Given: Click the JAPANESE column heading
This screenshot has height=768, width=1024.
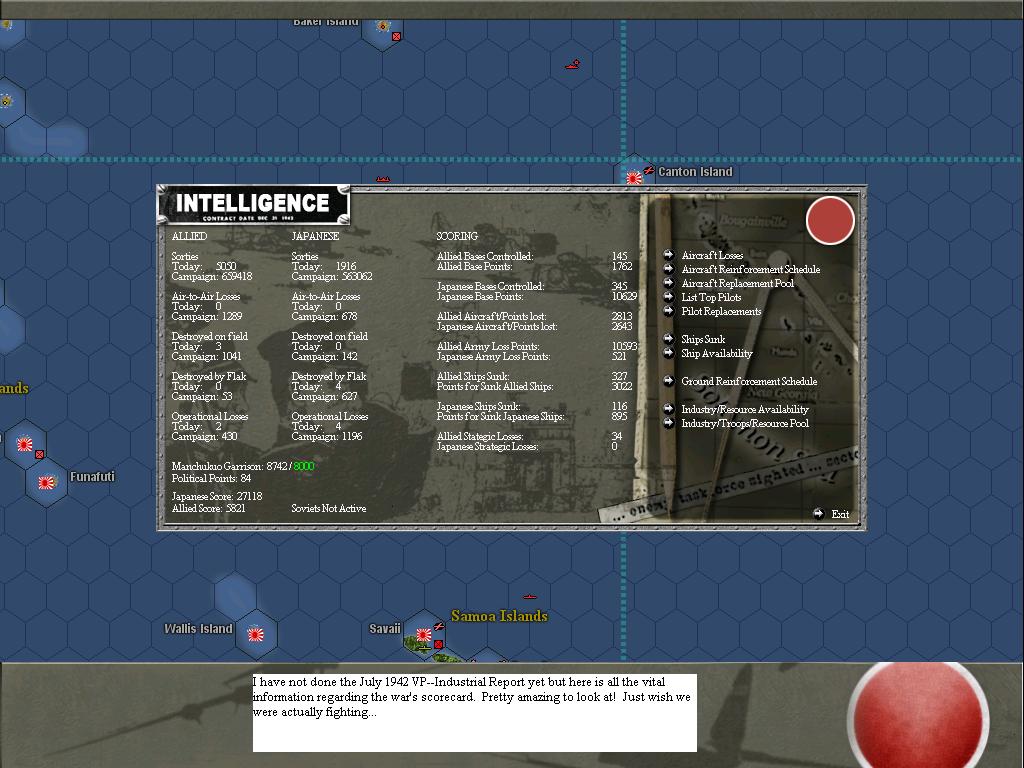Looking at the screenshot, I should click(315, 236).
